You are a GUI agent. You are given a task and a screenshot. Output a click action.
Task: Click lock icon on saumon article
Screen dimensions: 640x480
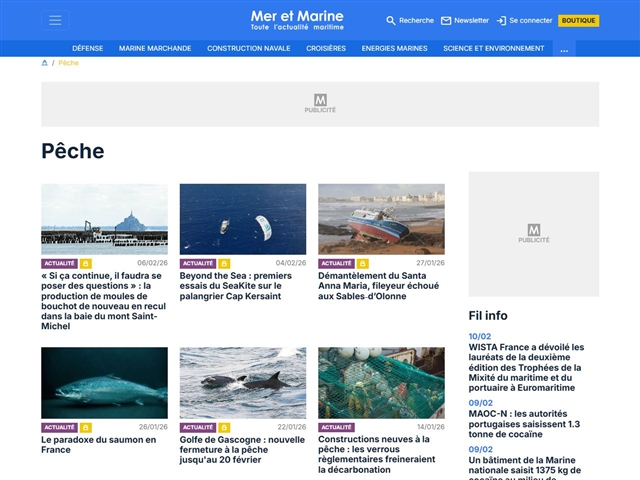[x=86, y=427]
